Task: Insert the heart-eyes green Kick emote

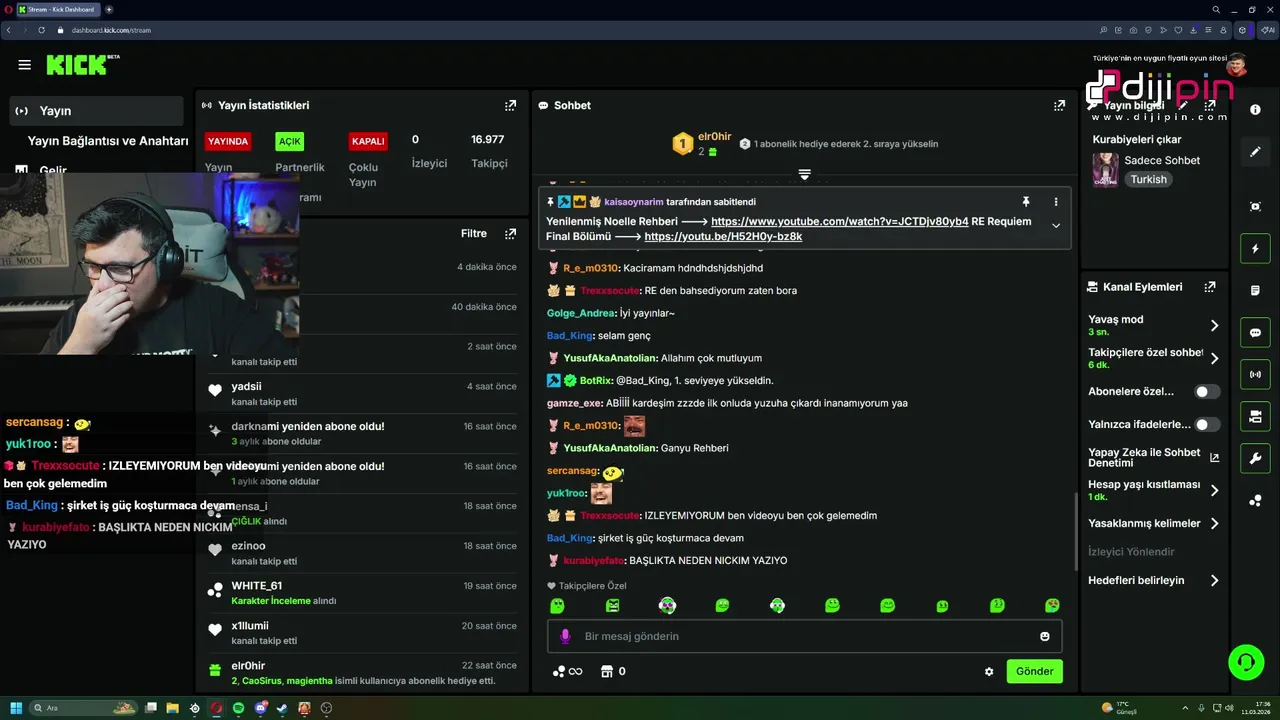Action: pyautogui.click(x=1052, y=606)
